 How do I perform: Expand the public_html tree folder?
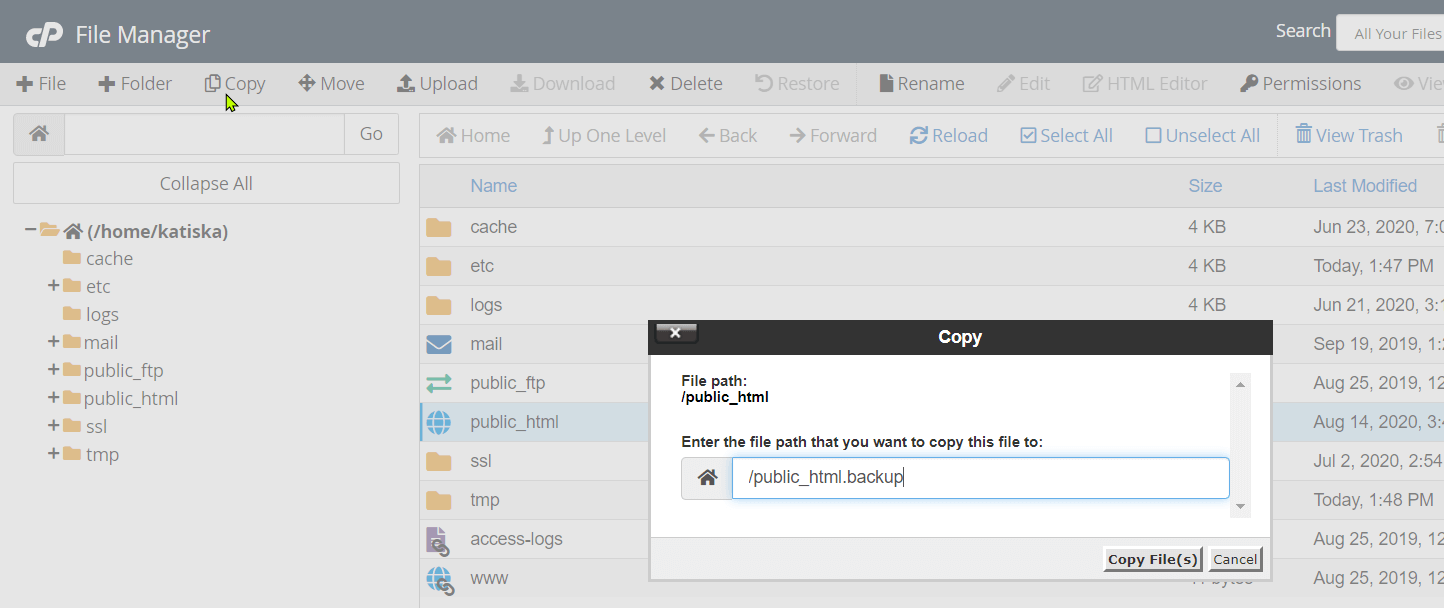[53, 398]
